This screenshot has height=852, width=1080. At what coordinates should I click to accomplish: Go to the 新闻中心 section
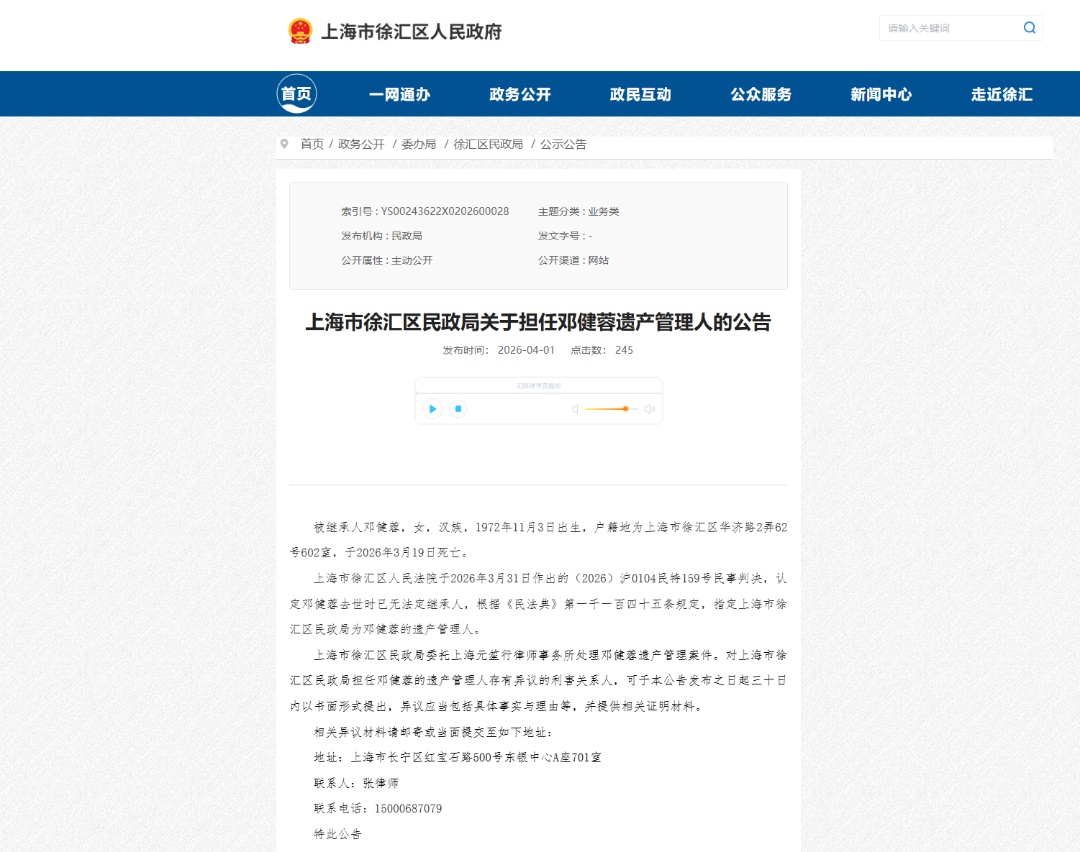coord(880,93)
